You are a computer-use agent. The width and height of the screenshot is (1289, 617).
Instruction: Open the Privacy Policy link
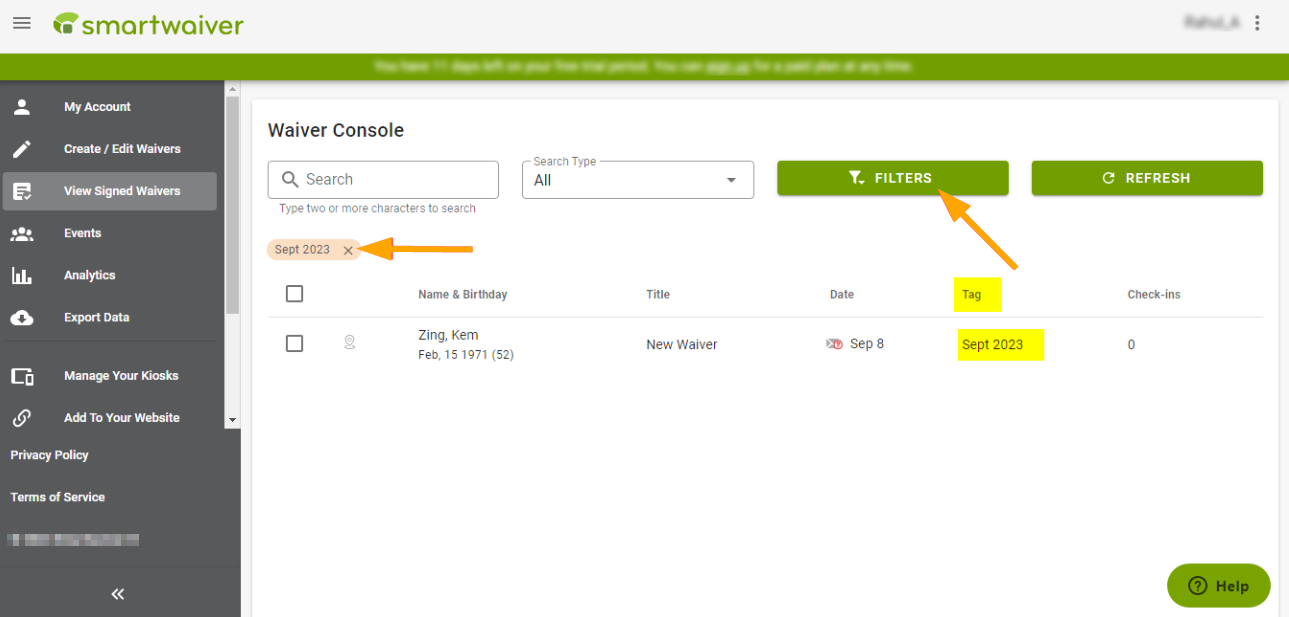click(49, 455)
